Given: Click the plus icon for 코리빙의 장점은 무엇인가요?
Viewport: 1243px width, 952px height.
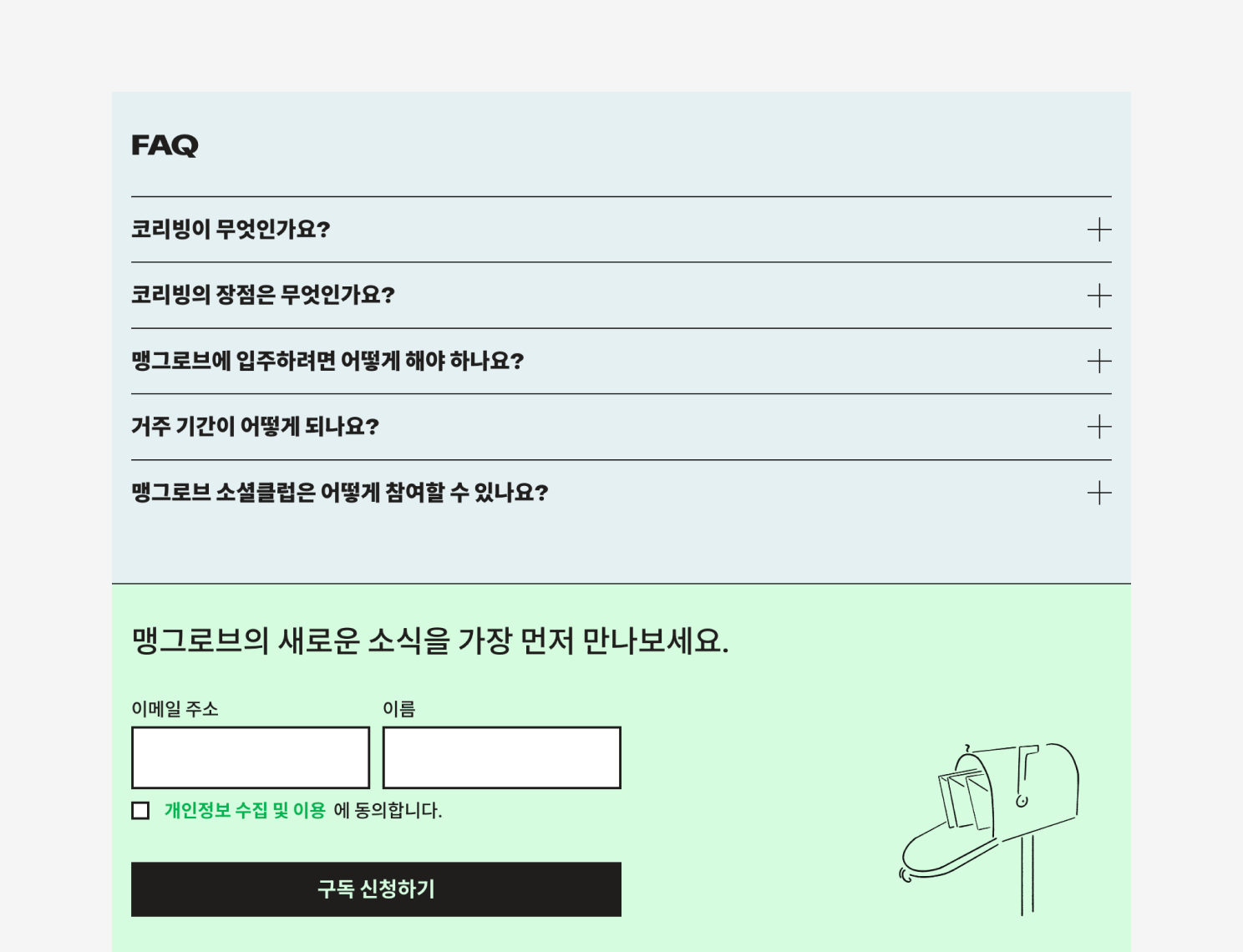Looking at the screenshot, I should 1099,296.
